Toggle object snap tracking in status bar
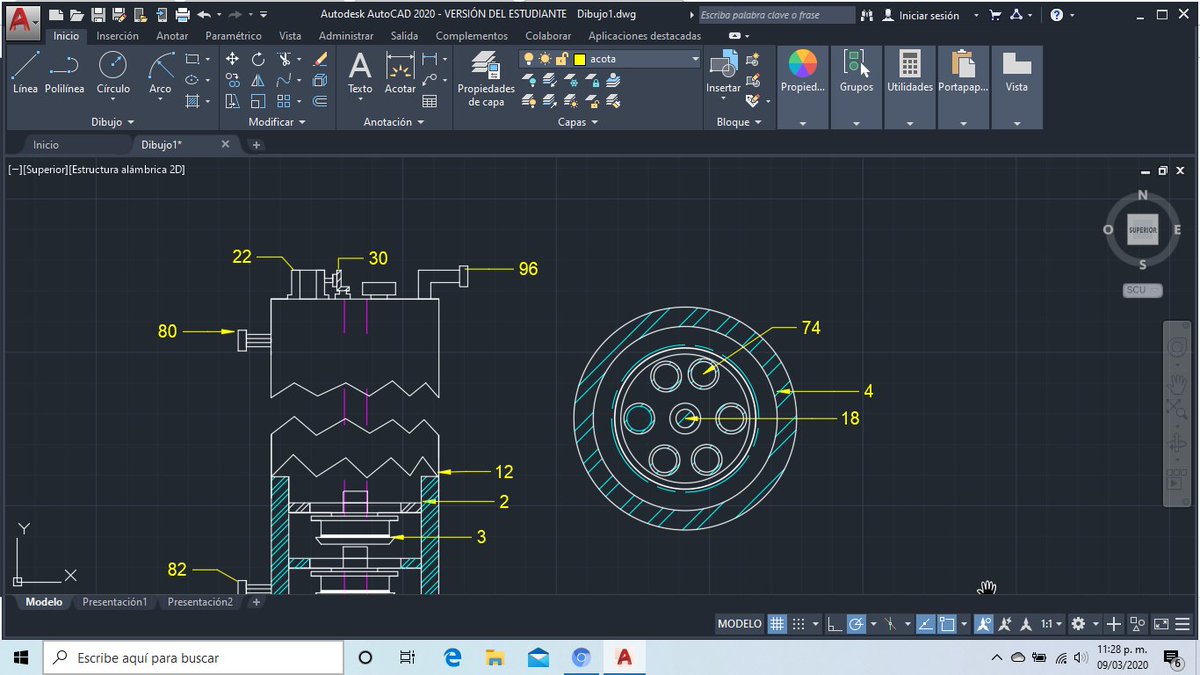Image resolution: width=1200 pixels, height=675 pixels. (x=926, y=624)
